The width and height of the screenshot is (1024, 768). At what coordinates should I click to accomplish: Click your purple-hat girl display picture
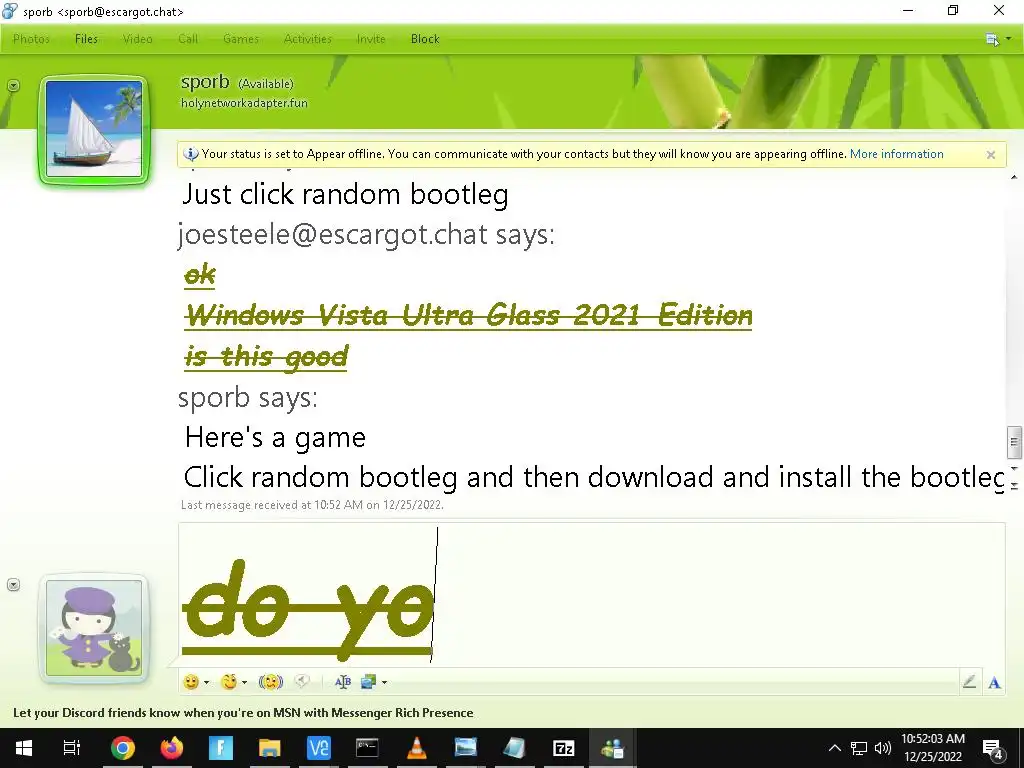[x=94, y=628]
